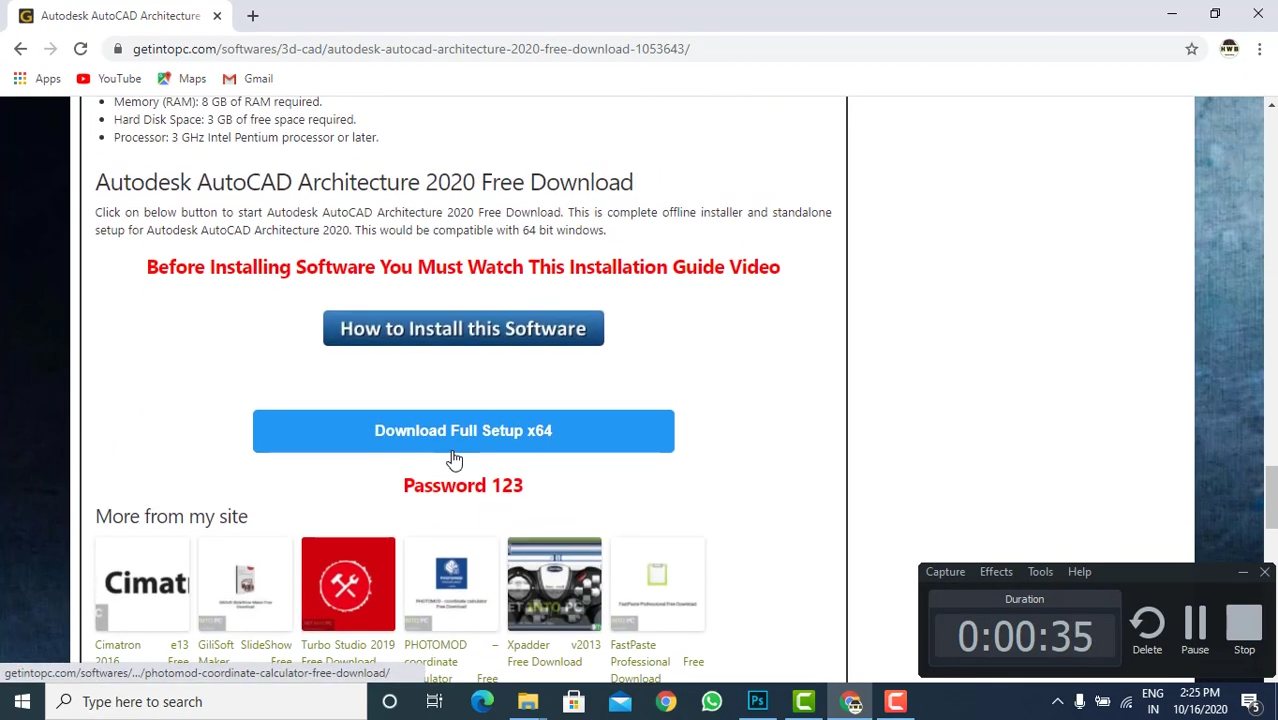The image size is (1278, 720).
Task: Open the GiliSoft SlideShow Maker thumbnail
Action: click(245, 584)
